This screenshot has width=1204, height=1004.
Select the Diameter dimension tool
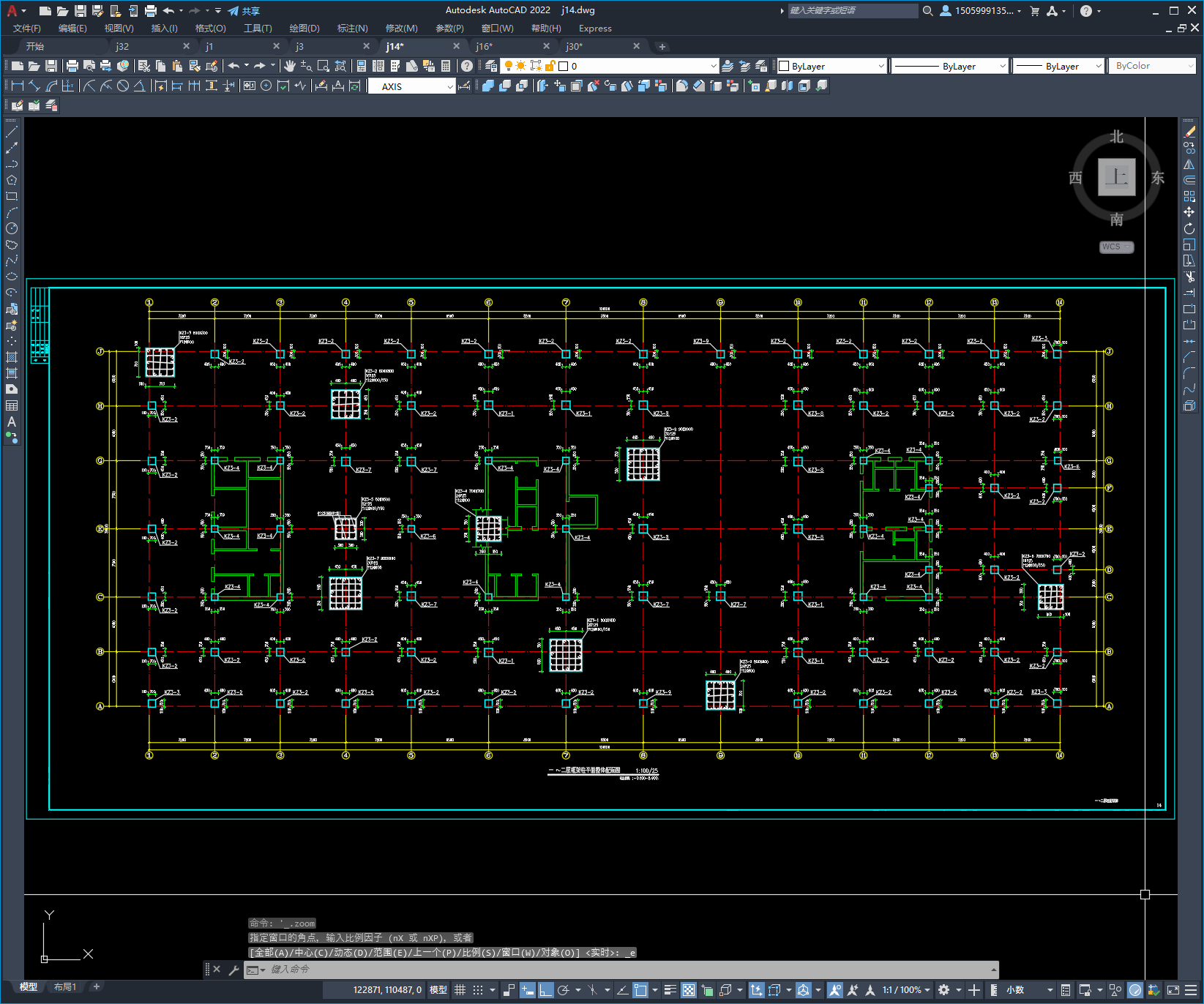(123, 86)
